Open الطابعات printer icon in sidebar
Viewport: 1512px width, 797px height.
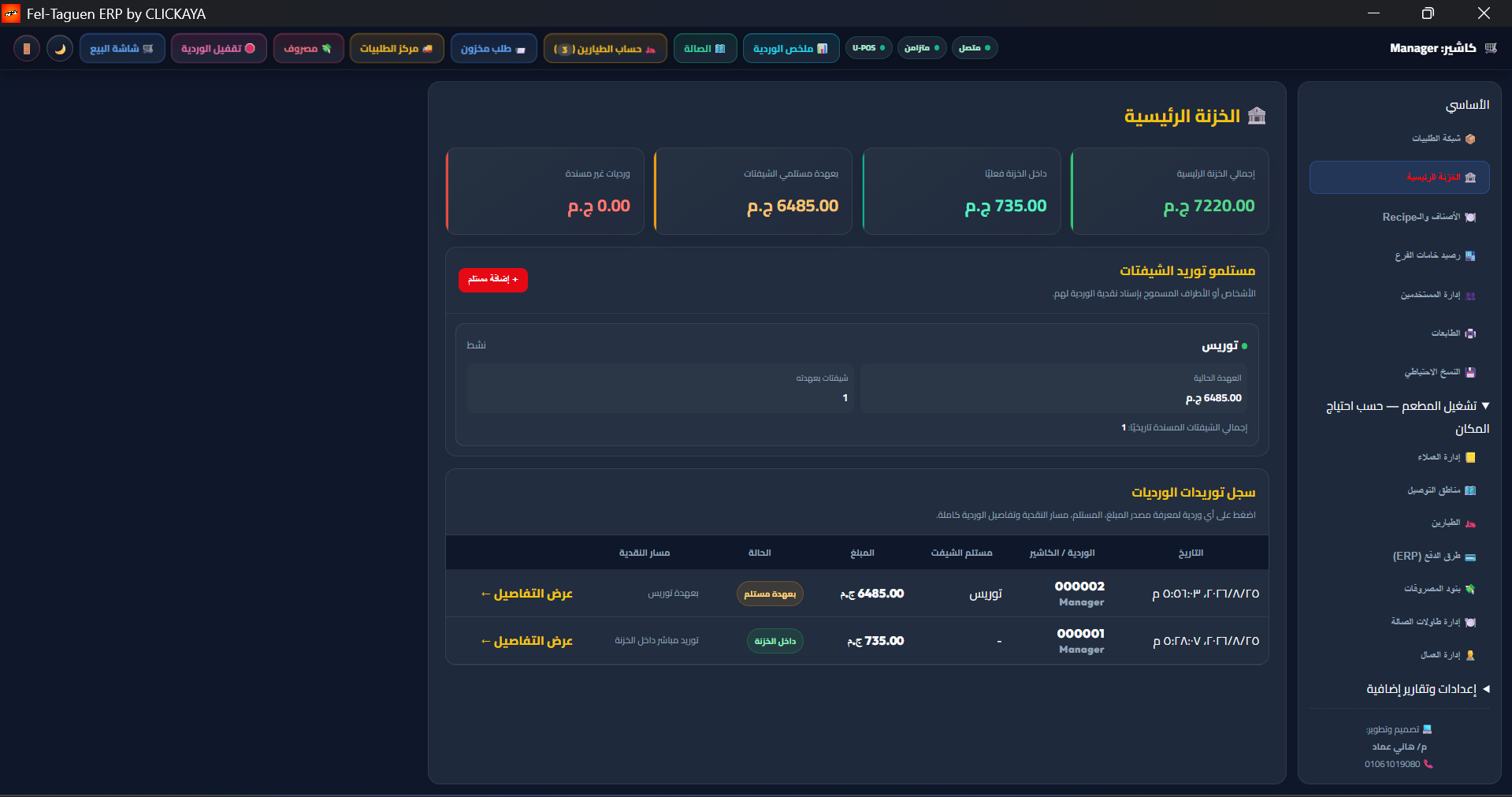click(x=1470, y=333)
